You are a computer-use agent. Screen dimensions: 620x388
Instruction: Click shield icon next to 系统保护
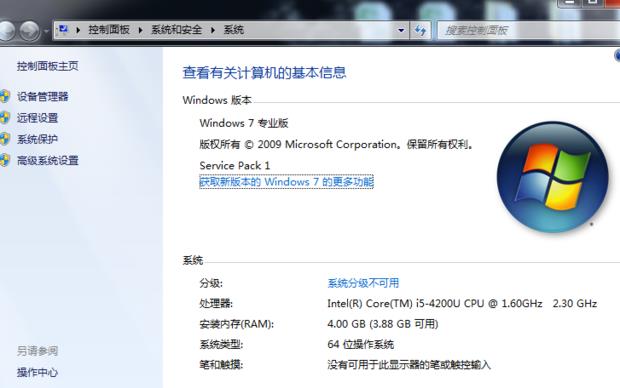4,139
